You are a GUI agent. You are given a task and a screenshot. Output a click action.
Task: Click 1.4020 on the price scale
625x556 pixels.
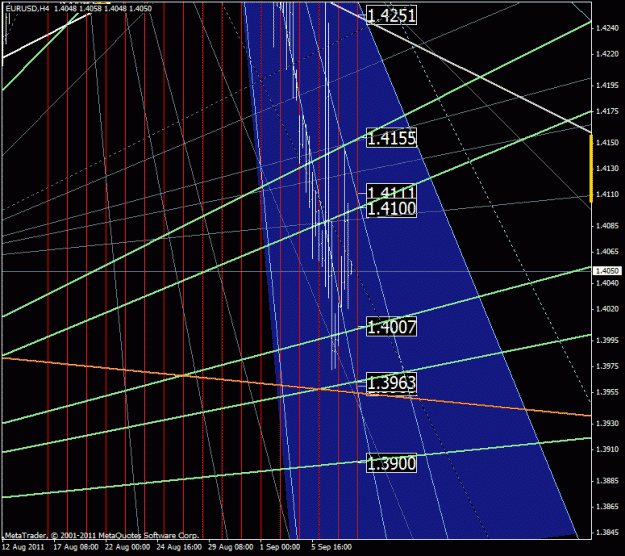pyautogui.click(x=607, y=309)
